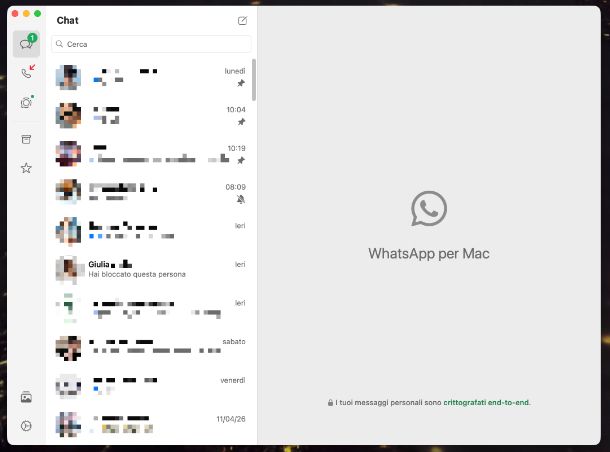This screenshot has height=452, width=610.
Task: Click the WhatsApp logo in empty pane
Action: pyautogui.click(x=429, y=208)
